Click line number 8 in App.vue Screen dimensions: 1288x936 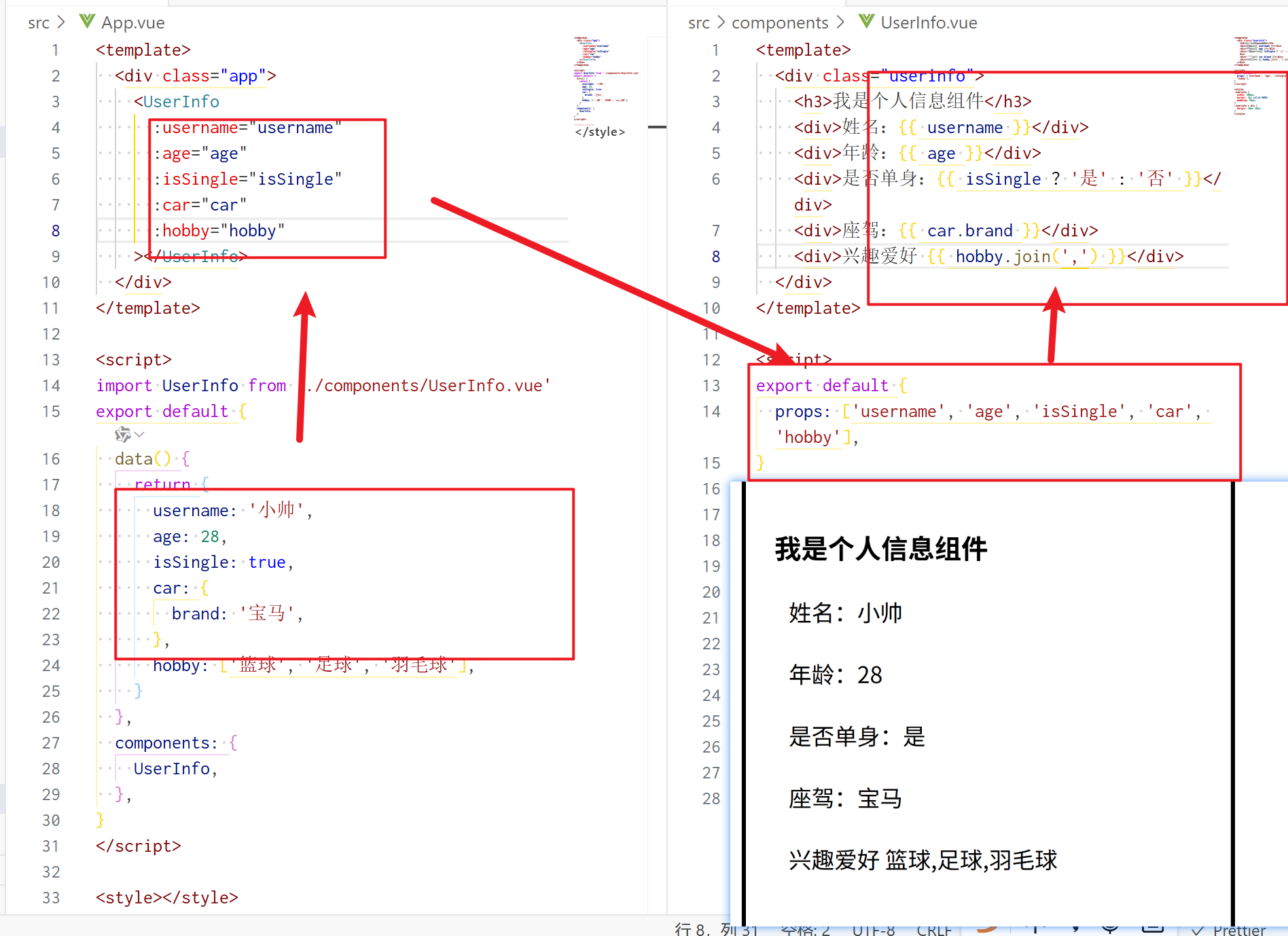click(55, 231)
